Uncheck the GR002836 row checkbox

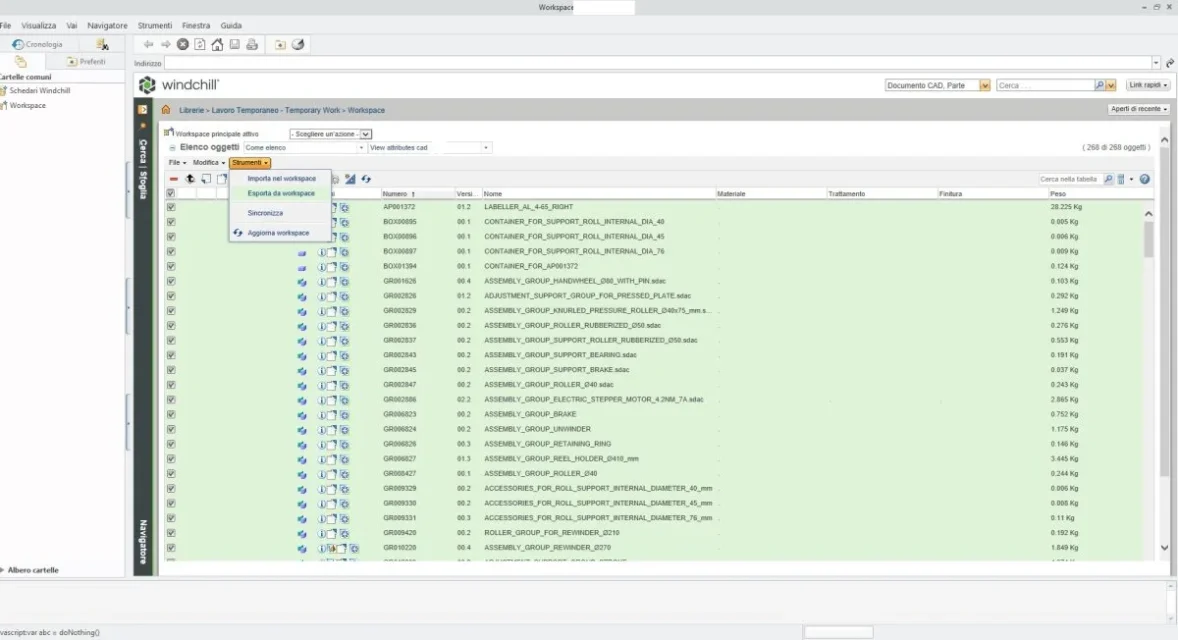coord(171,325)
